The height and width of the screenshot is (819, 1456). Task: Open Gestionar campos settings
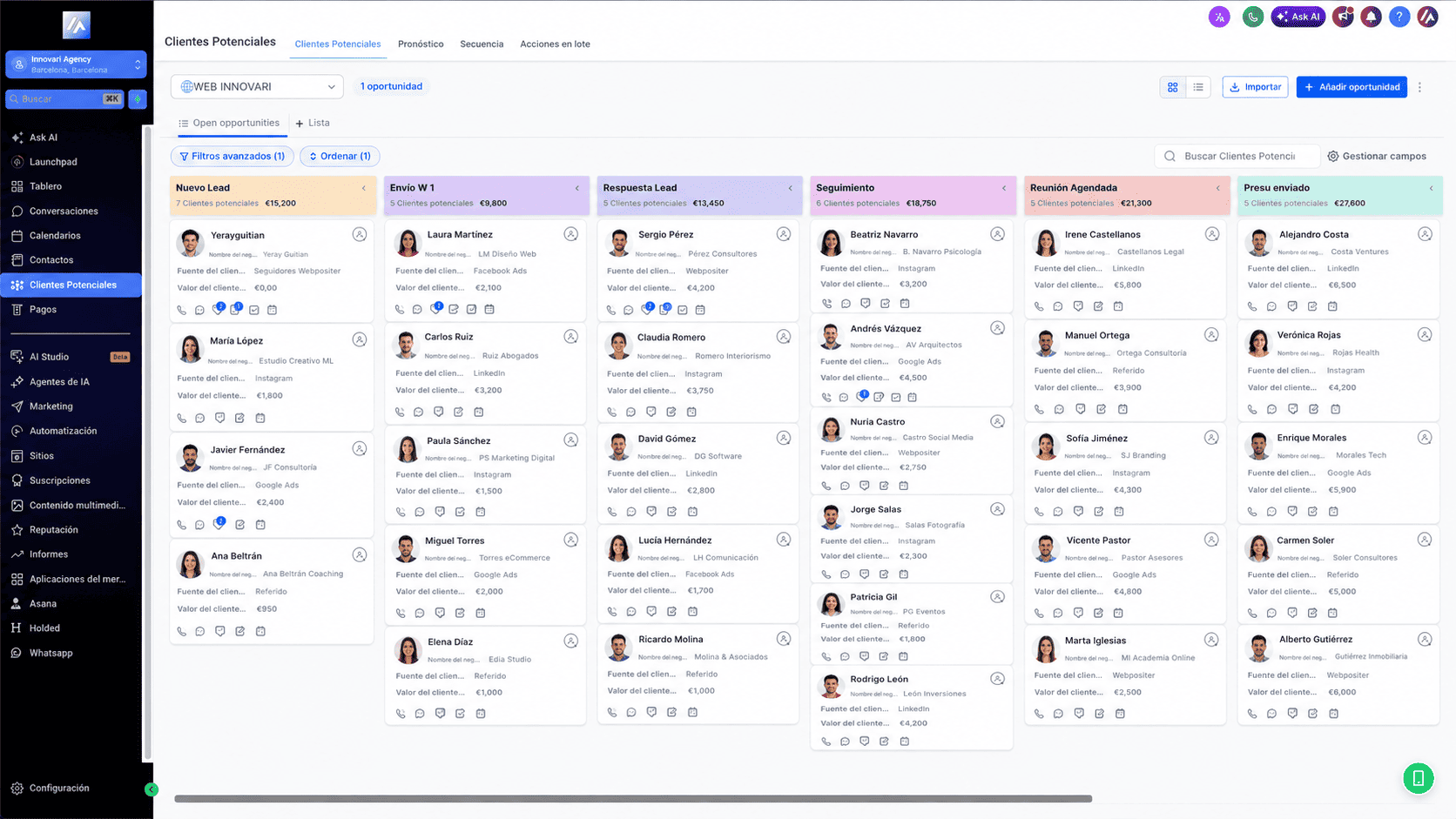coord(1377,156)
